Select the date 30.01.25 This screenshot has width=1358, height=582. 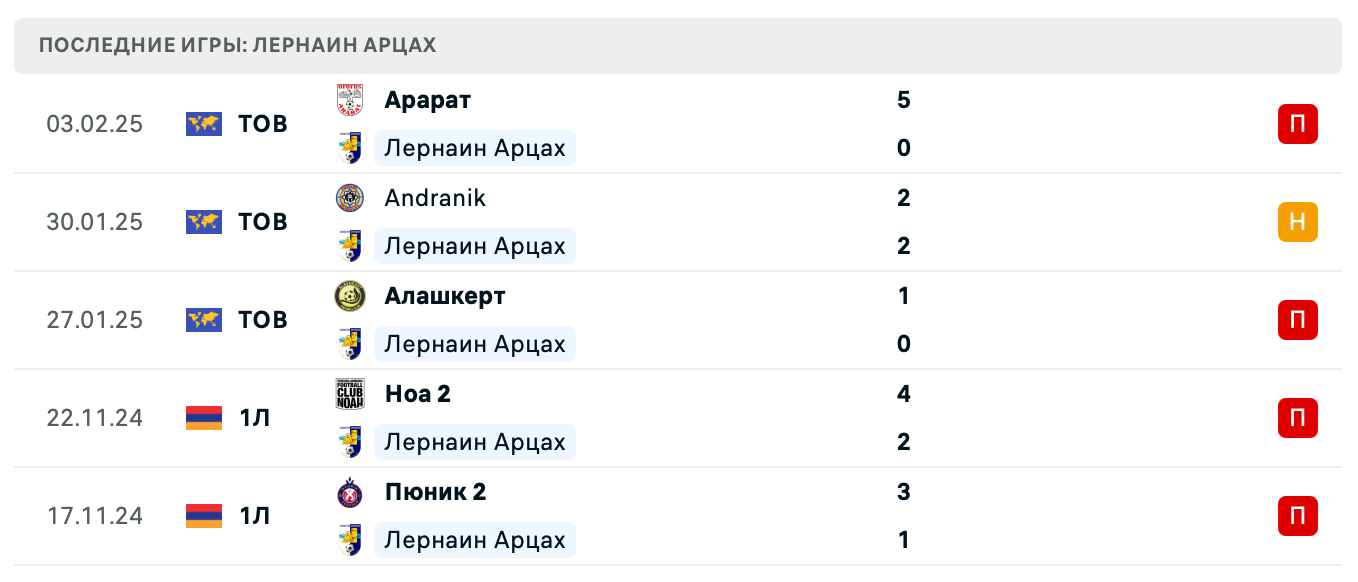[95, 222]
